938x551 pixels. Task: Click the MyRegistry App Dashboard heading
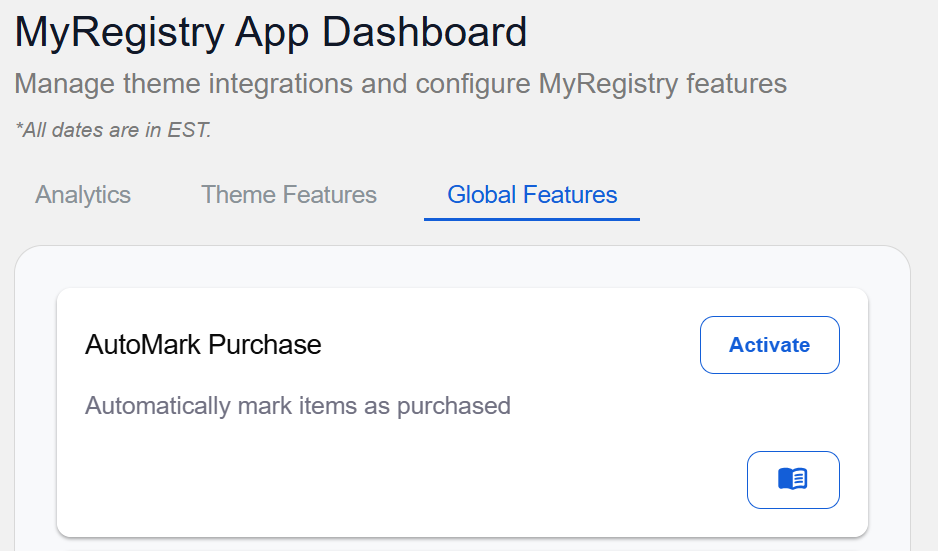pyautogui.click(x=271, y=32)
